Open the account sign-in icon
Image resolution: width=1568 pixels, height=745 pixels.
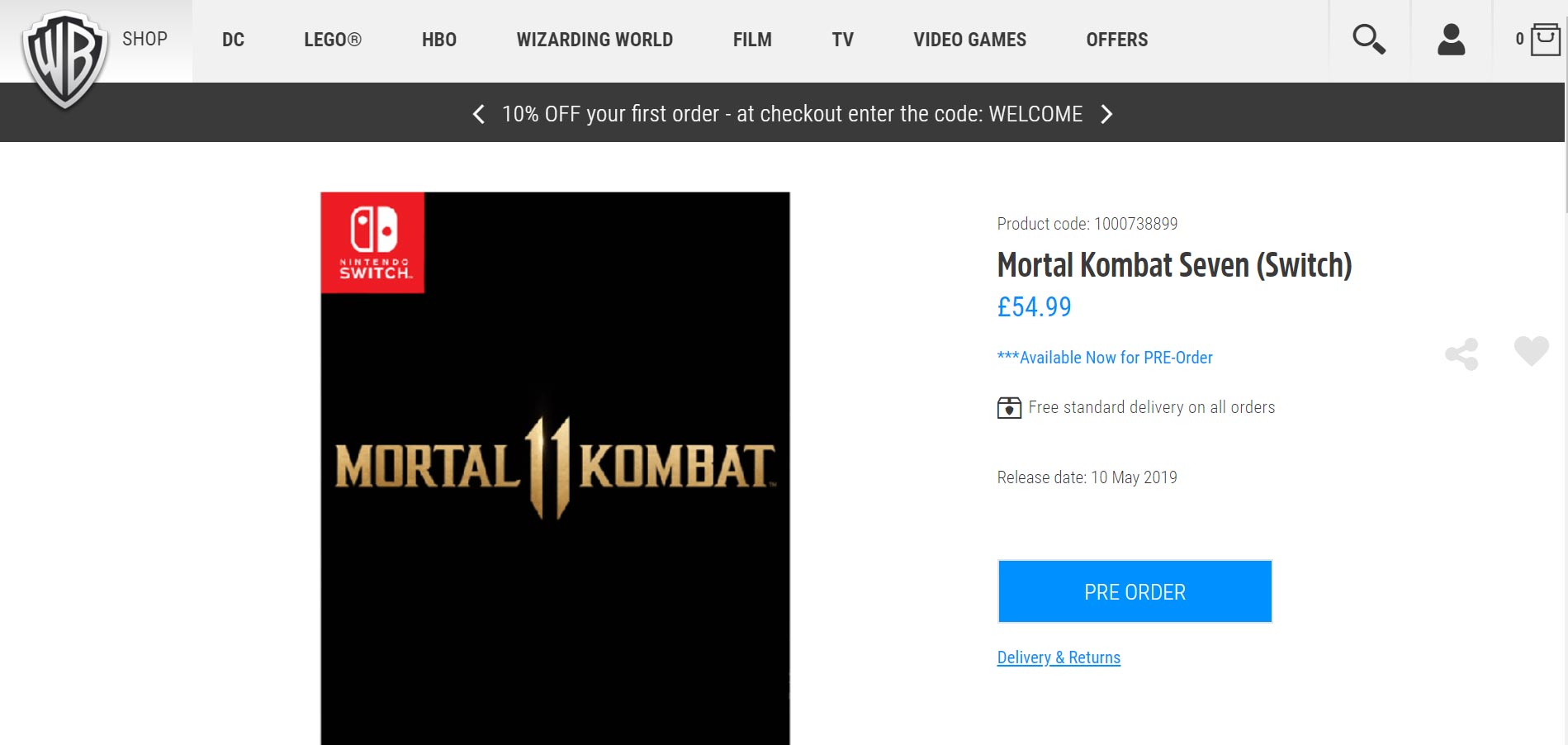1451,39
